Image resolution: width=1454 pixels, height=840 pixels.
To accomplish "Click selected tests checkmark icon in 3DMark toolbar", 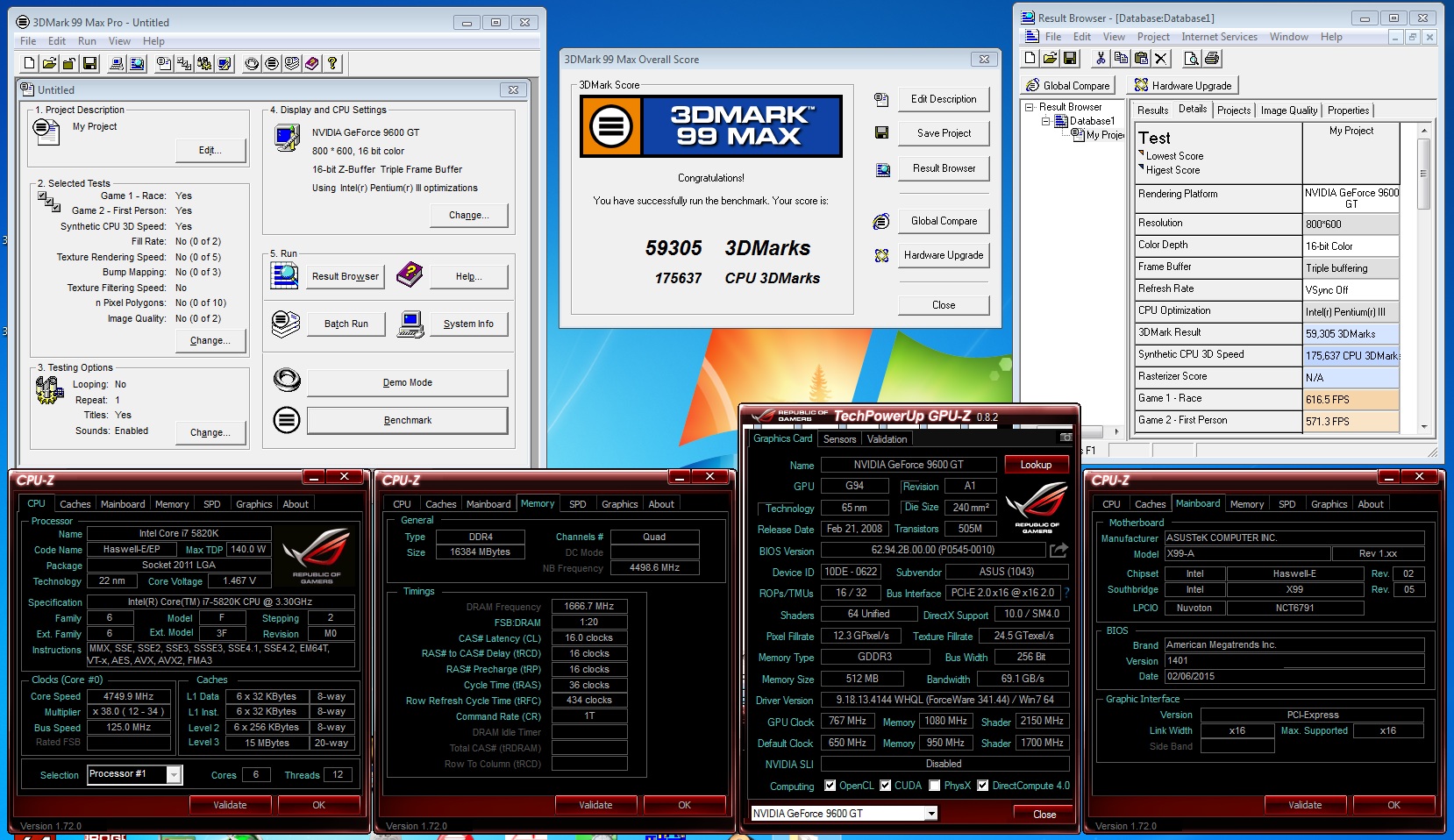I will 184,63.
